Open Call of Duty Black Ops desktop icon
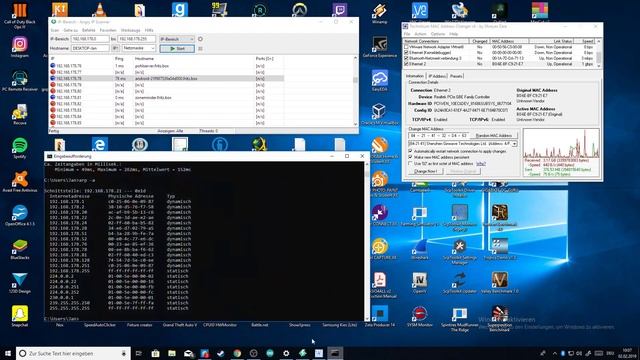 click(x=20, y=16)
